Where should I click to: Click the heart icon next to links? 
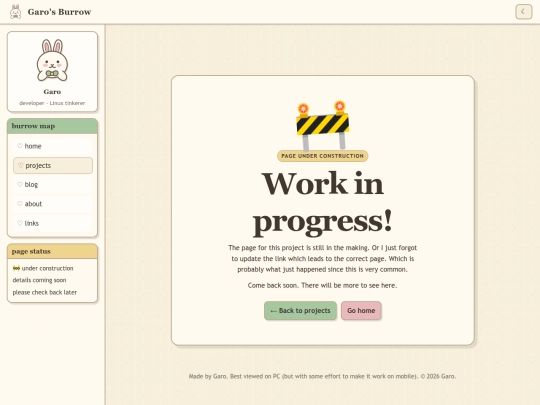tap(20, 223)
